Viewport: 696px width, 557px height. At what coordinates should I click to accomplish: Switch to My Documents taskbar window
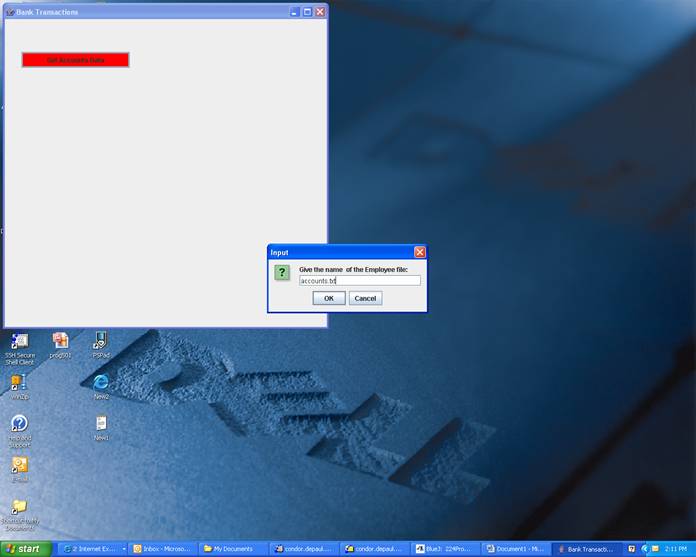[232, 549]
